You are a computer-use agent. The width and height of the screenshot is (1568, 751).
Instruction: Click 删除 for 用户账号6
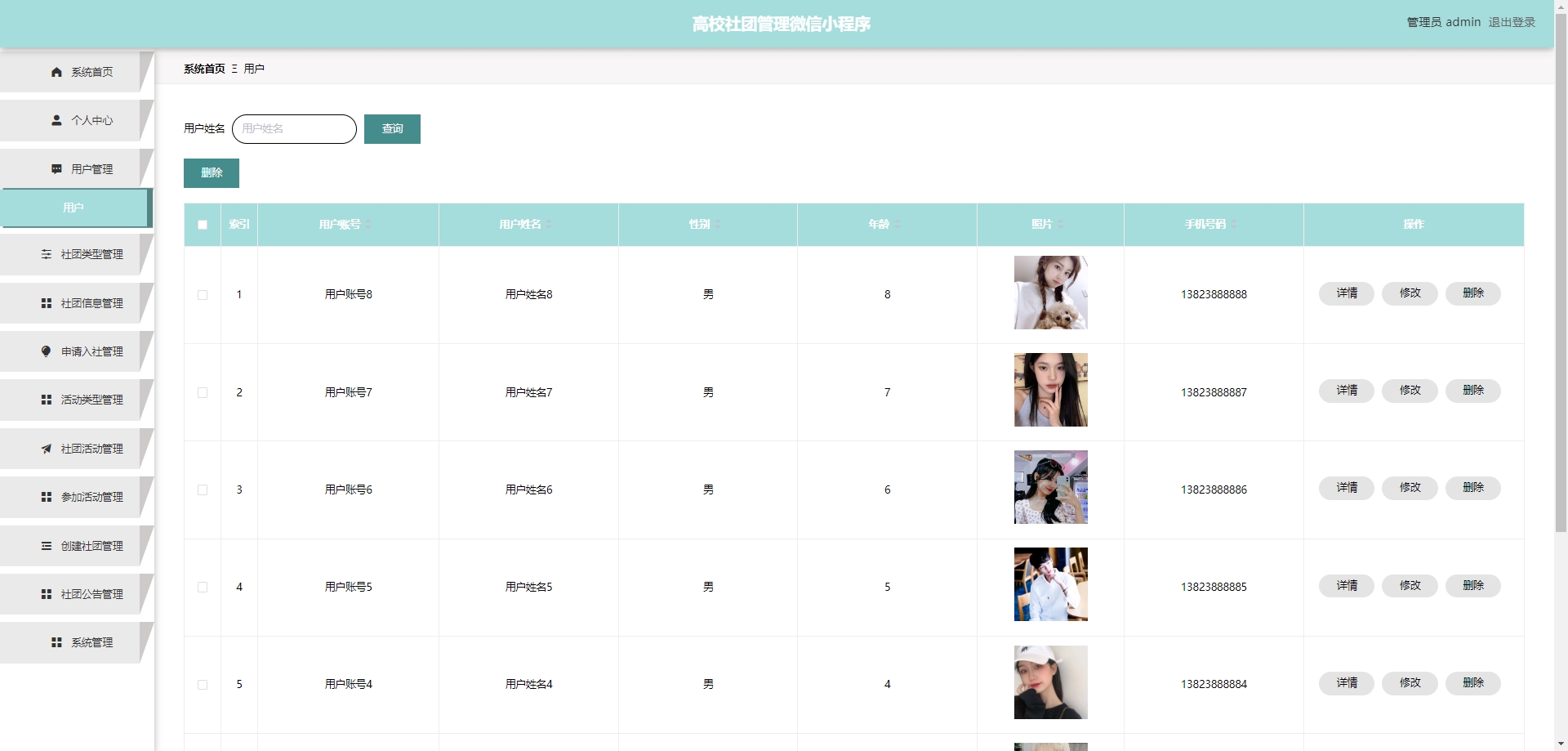(1473, 488)
